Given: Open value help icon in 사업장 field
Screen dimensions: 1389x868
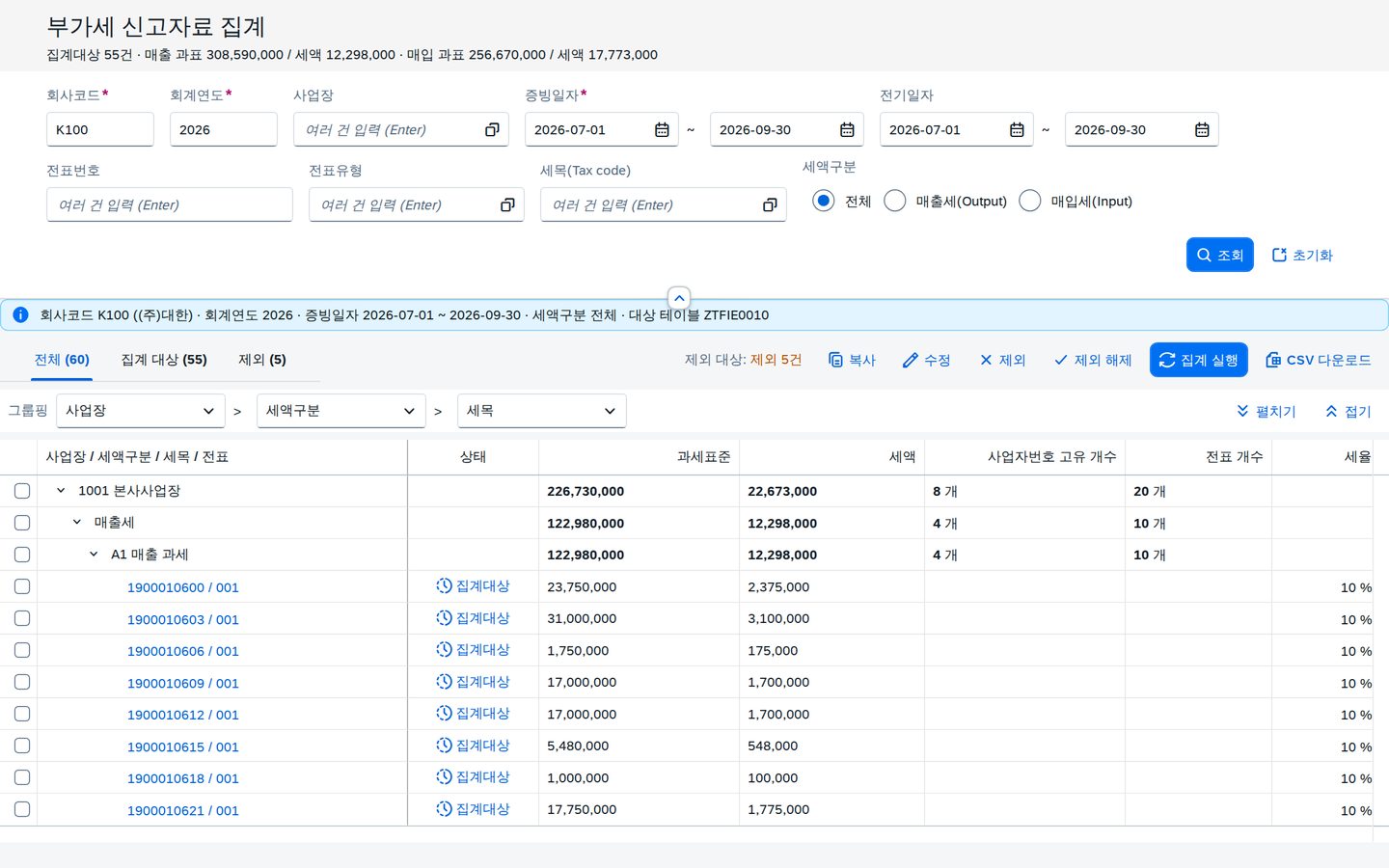Looking at the screenshot, I should click(x=492, y=129).
